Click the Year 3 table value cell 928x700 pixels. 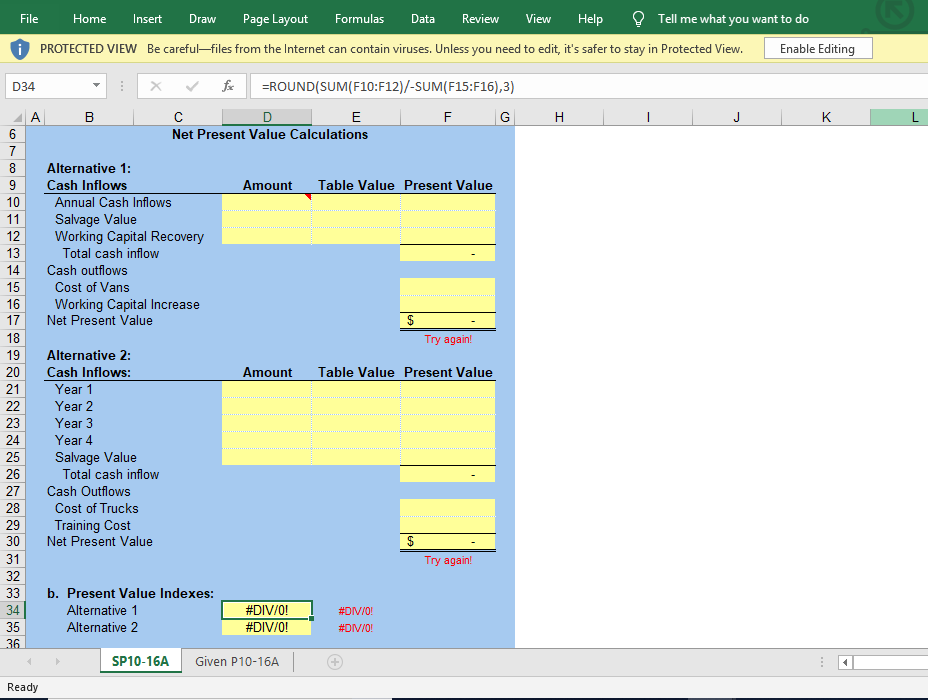click(x=356, y=424)
